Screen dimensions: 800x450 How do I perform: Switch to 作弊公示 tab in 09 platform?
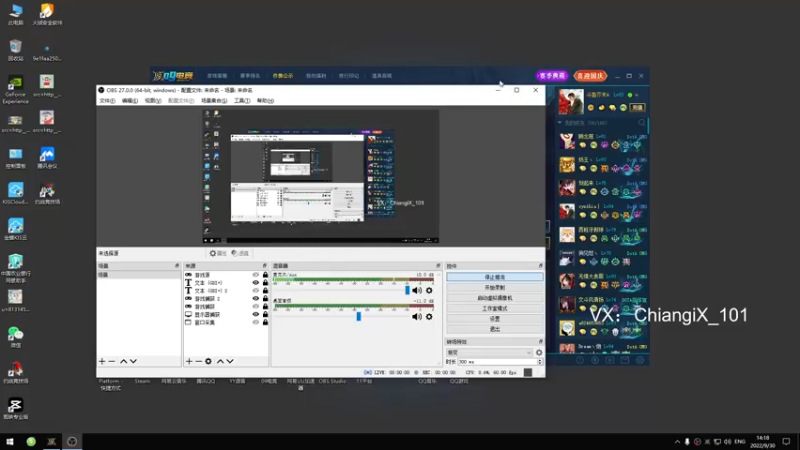(x=283, y=76)
